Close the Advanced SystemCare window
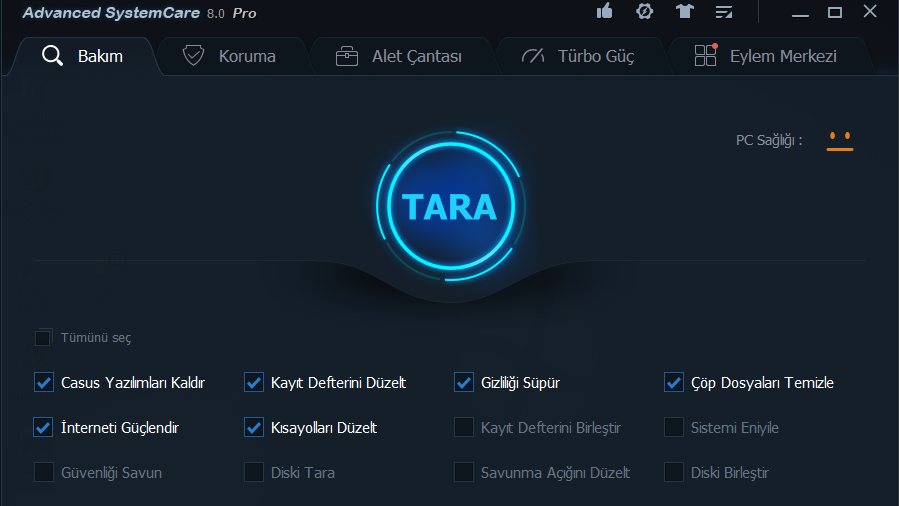 (x=870, y=11)
